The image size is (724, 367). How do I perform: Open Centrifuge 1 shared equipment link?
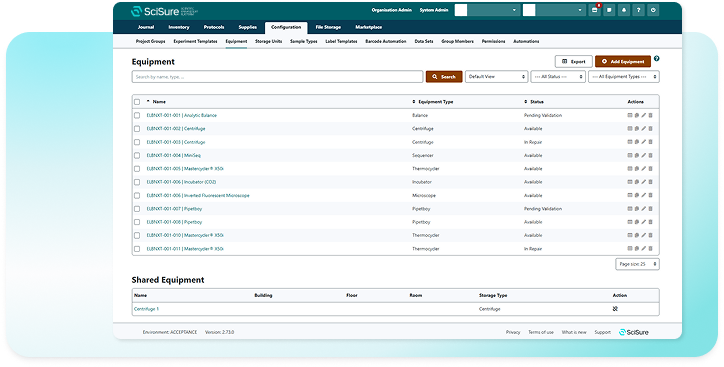(146, 309)
